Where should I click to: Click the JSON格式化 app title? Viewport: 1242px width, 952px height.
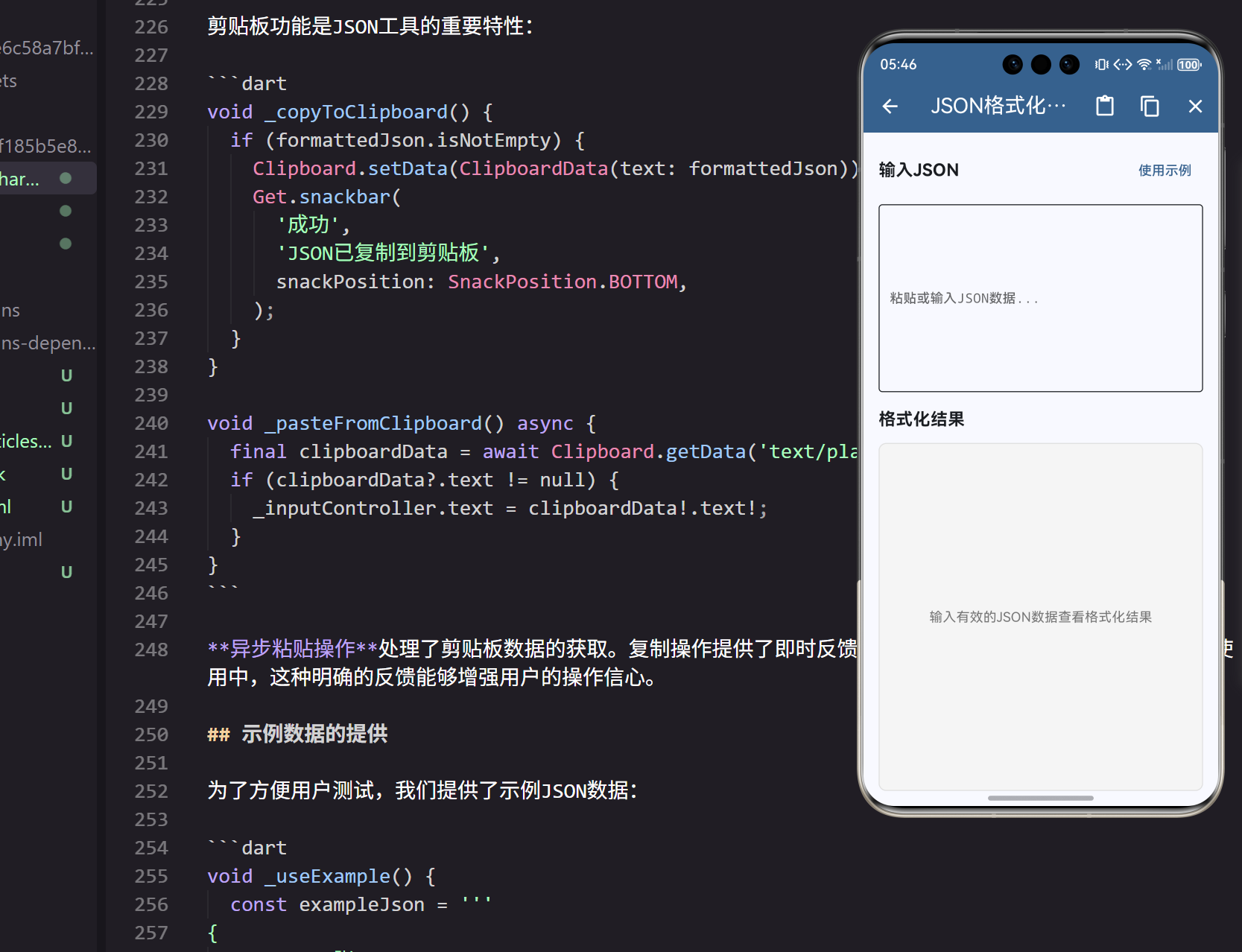coord(998,106)
